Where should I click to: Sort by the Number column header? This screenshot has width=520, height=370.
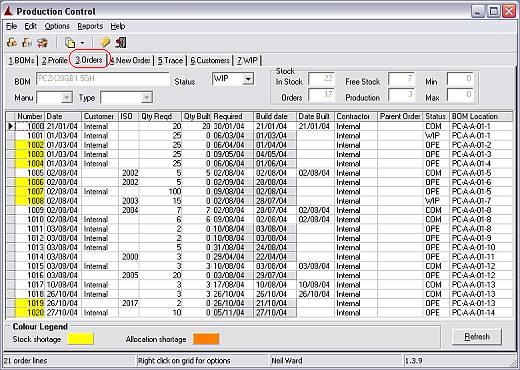coord(30,116)
